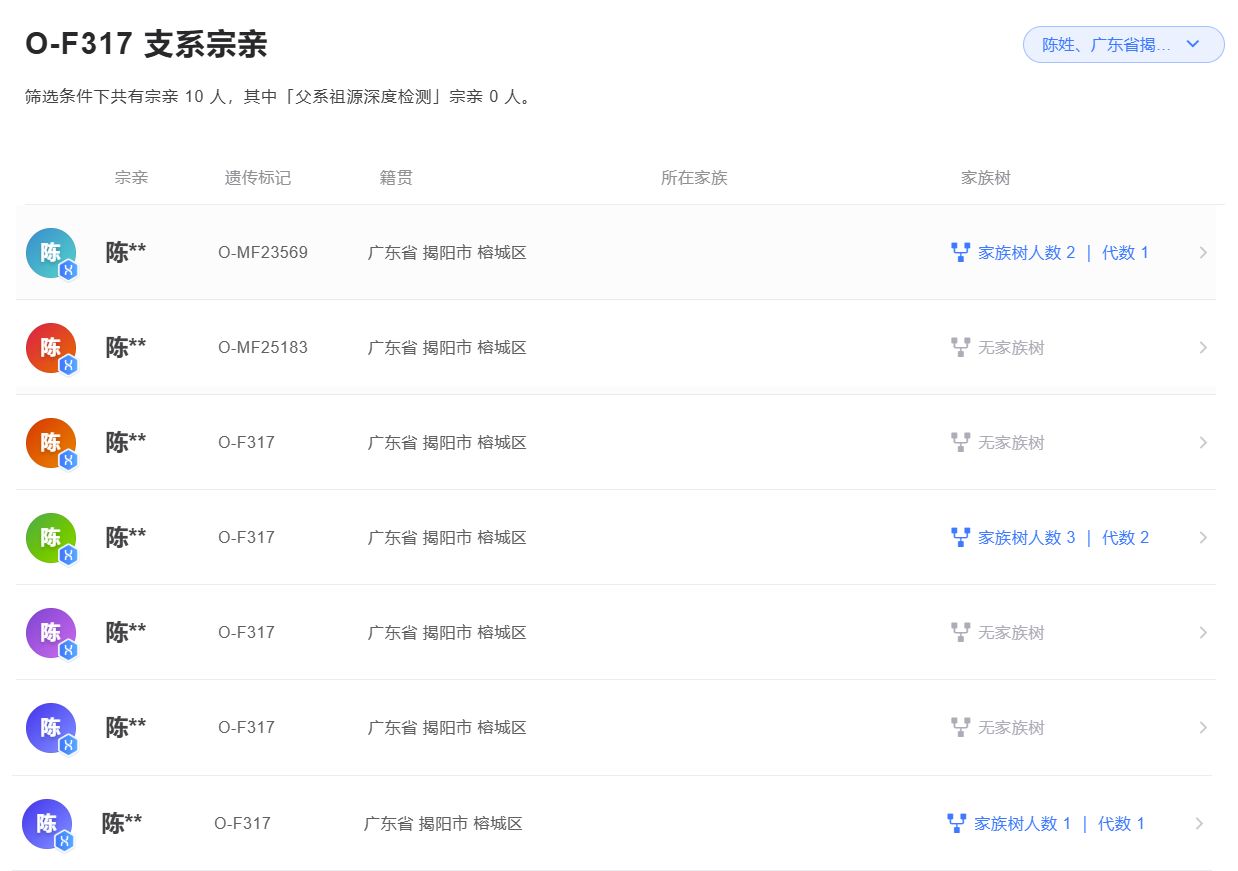Screen dimensions: 1238x871
Task: Click the red 陈 avatar icon
Action: tap(50, 347)
